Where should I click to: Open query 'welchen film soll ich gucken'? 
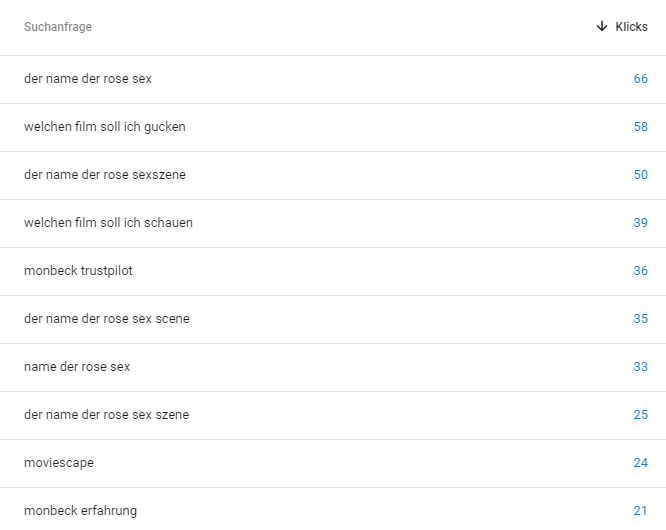pos(105,127)
